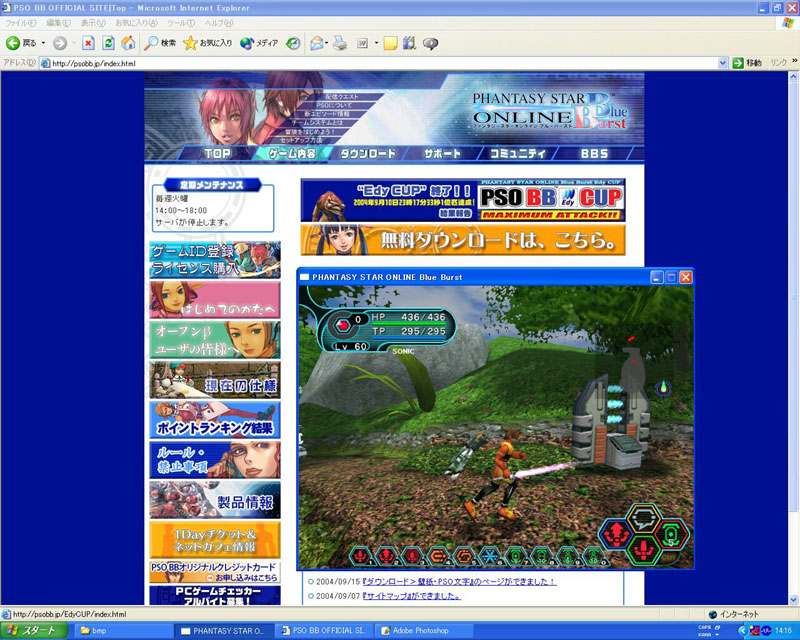Expand the Back button history dropdown arrow

[x=43, y=43]
